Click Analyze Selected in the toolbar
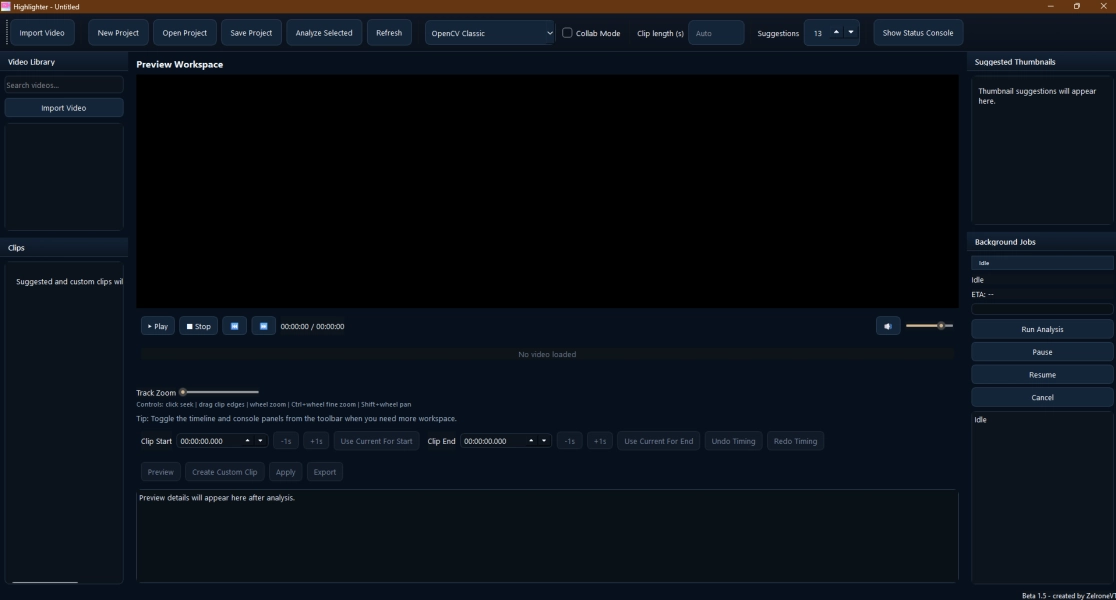 (324, 33)
